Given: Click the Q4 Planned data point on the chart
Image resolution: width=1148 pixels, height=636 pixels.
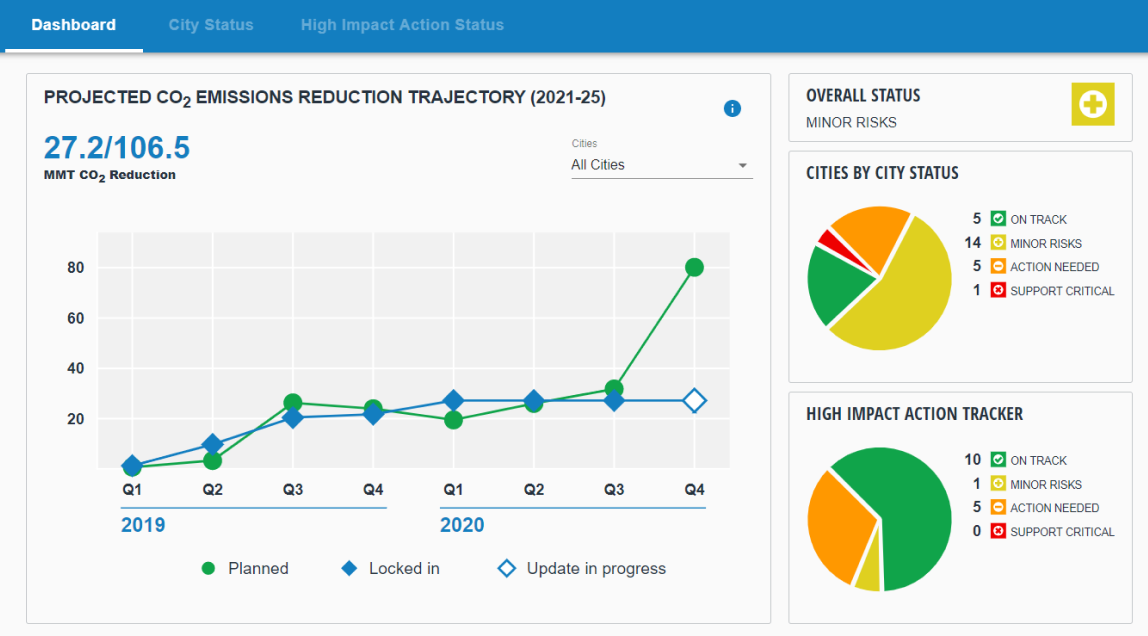Looking at the screenshot, I should pos(694,267).
